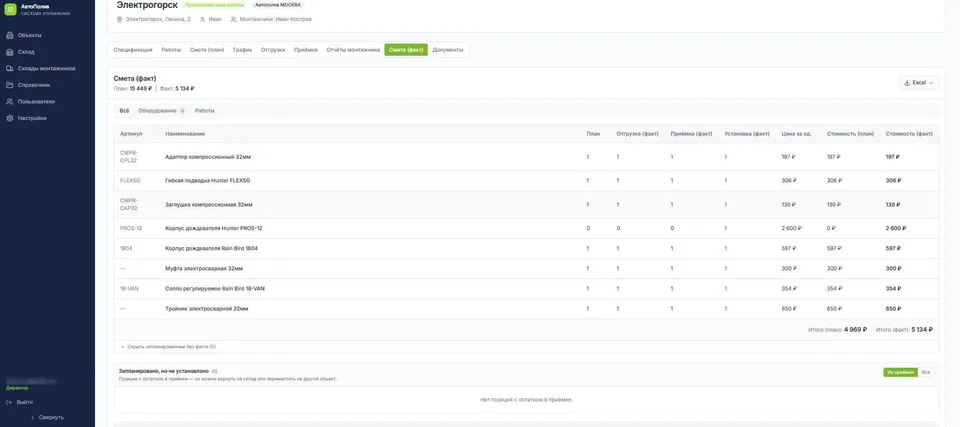Select the Из приёмки toggle
This screenshot has height=427, width=960.
[901, 372]
